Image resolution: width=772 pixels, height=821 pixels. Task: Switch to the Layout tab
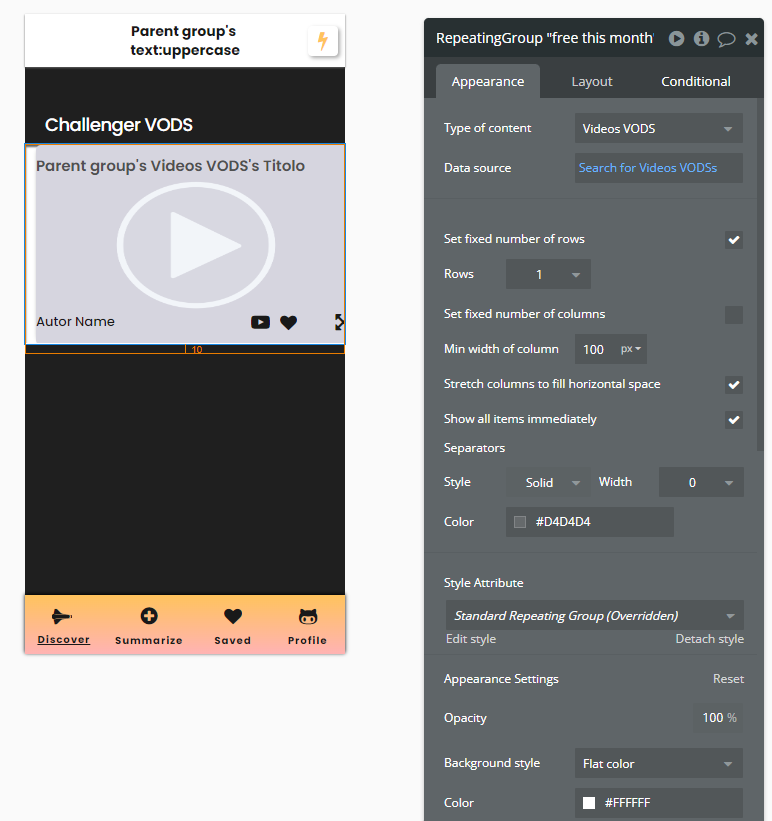coord(592,82)
